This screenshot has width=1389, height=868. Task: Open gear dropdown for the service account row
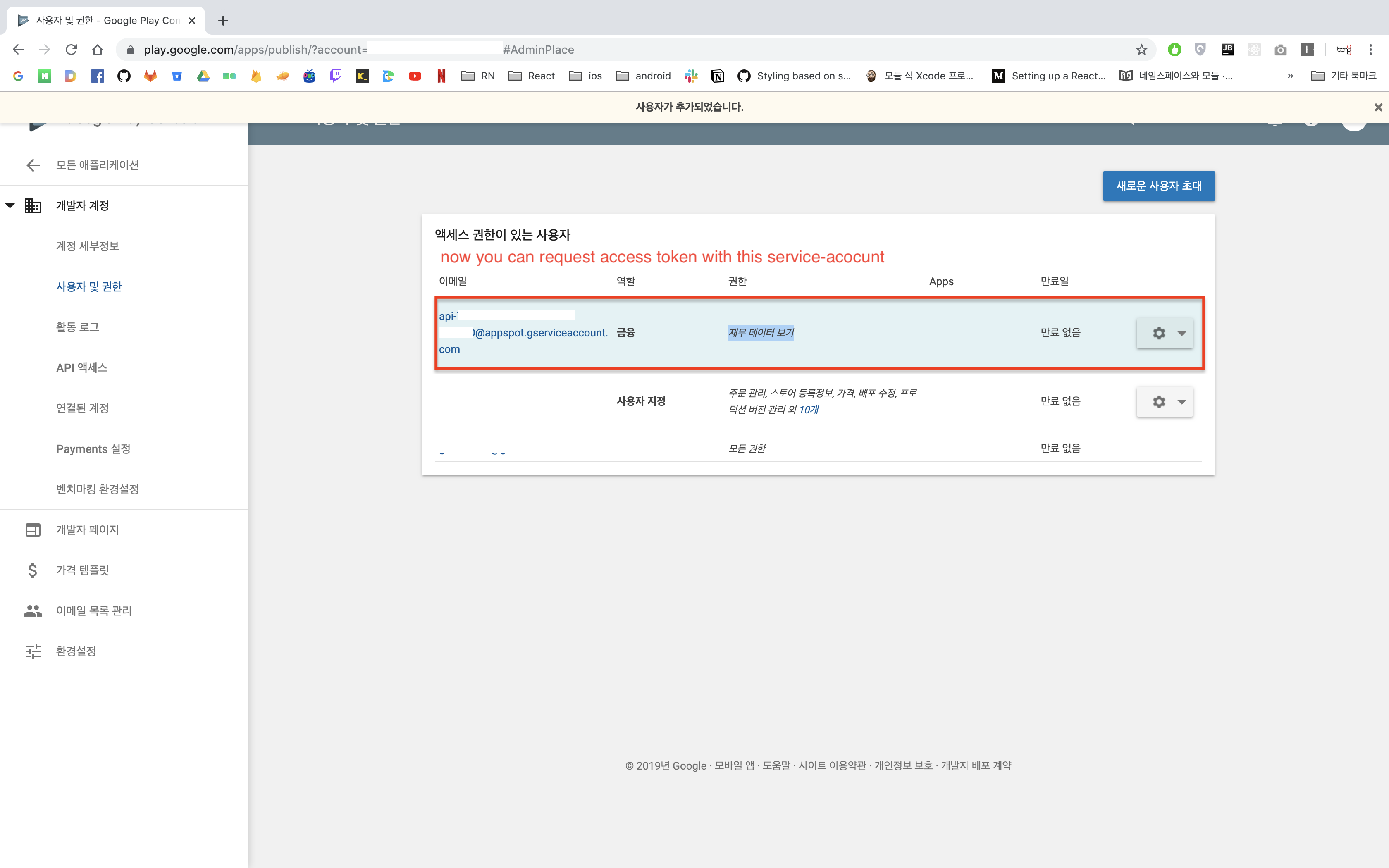[1165, 333]
